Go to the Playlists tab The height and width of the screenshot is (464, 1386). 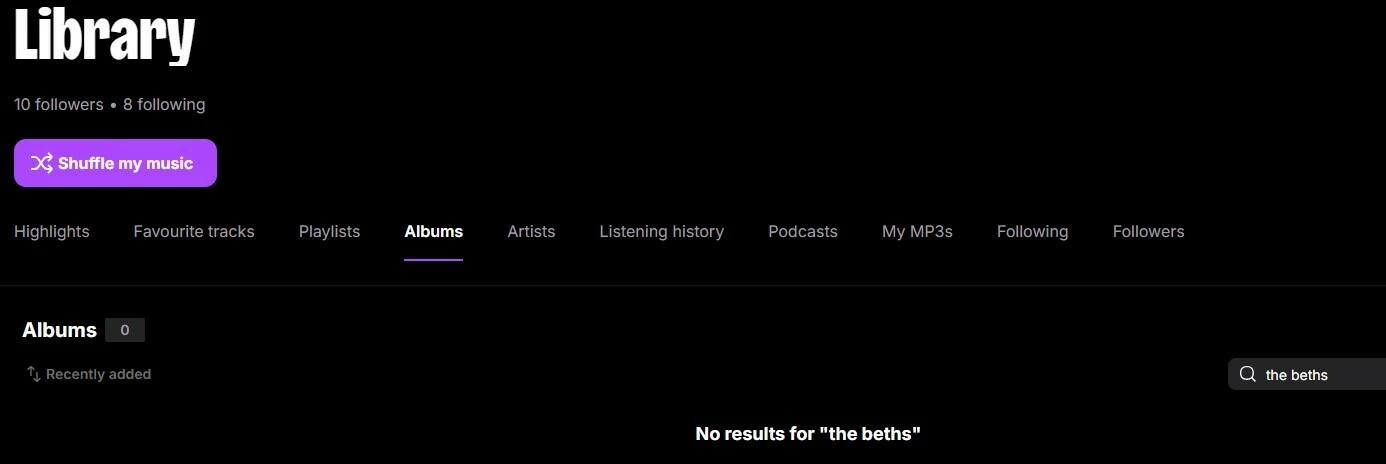[x=329, y=231]
